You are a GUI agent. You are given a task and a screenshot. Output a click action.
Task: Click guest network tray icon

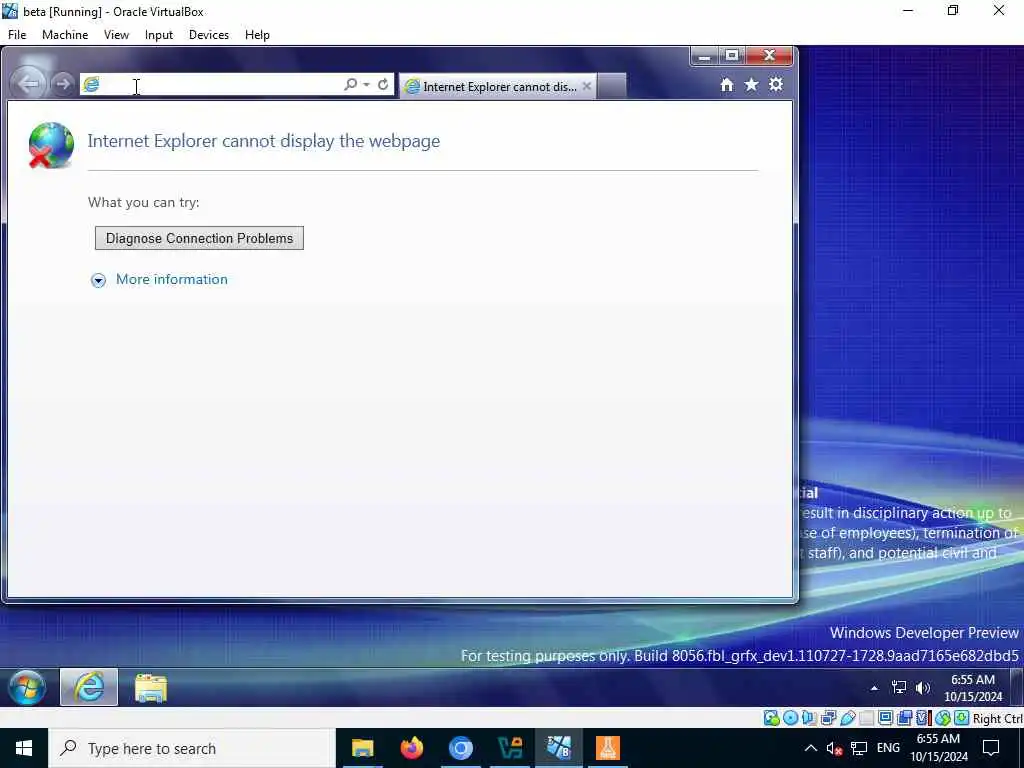[x=899, y=687]
